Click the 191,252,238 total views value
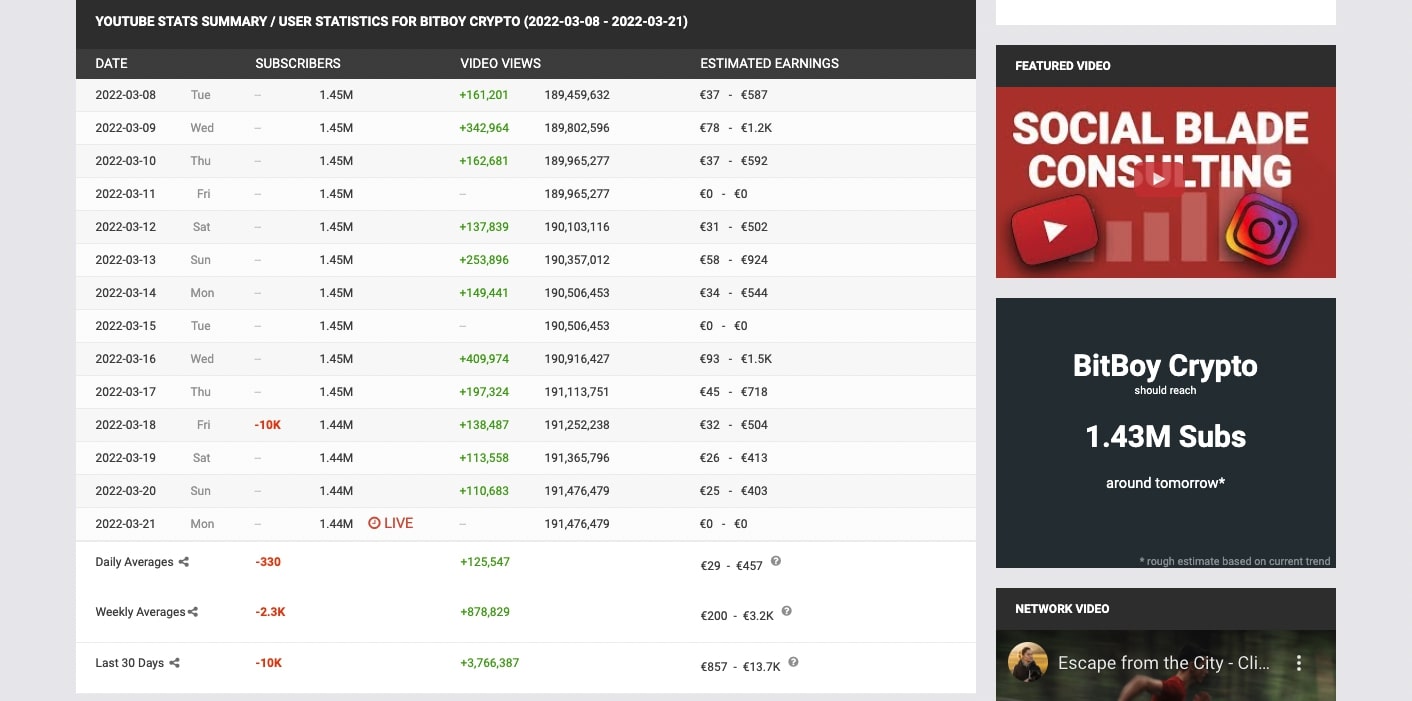The height and width of the screenshot is (701, 1412). coord(577,425)
